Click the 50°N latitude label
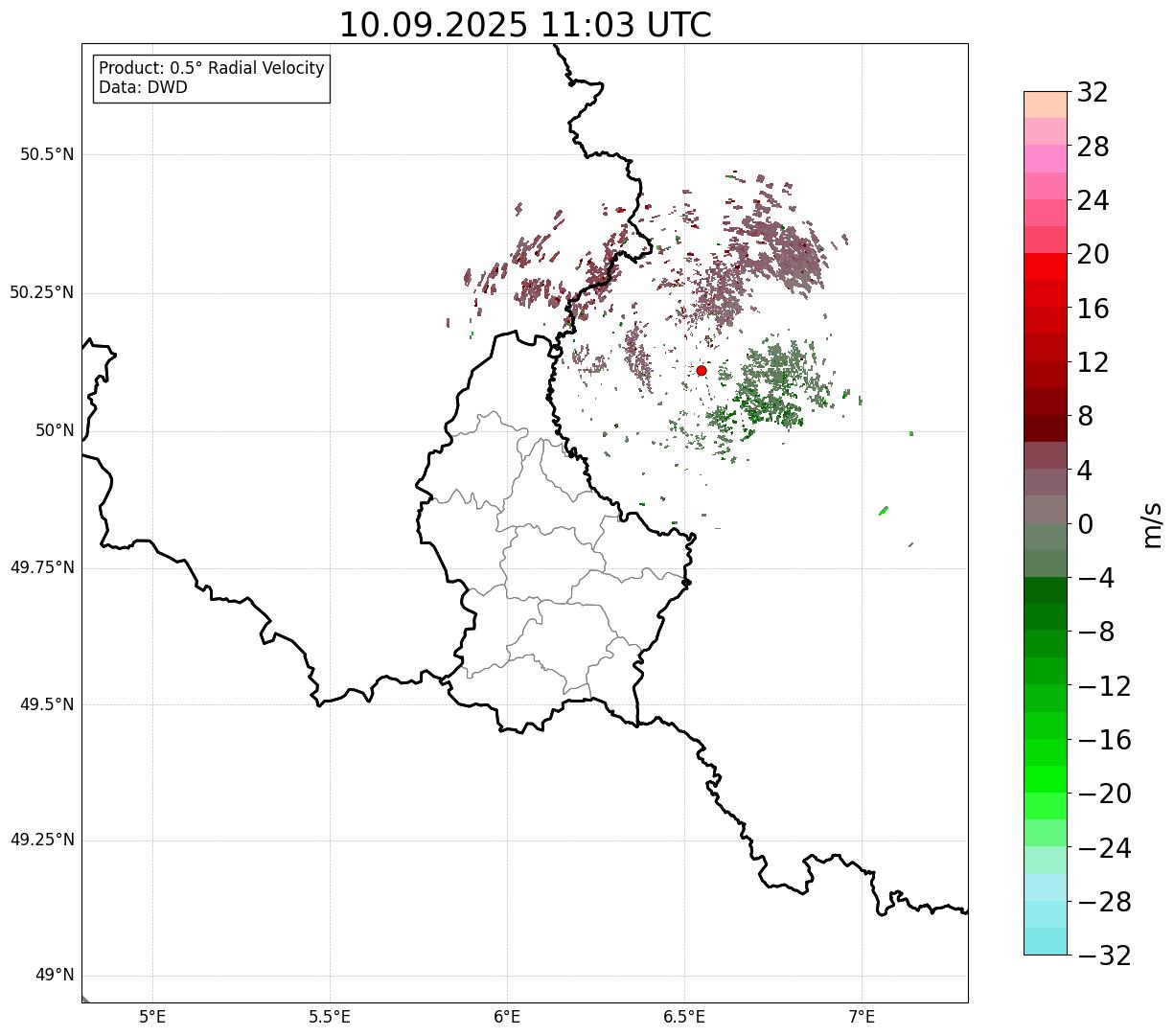Viewport: 1174px width, 1036px height. point(55,430)
